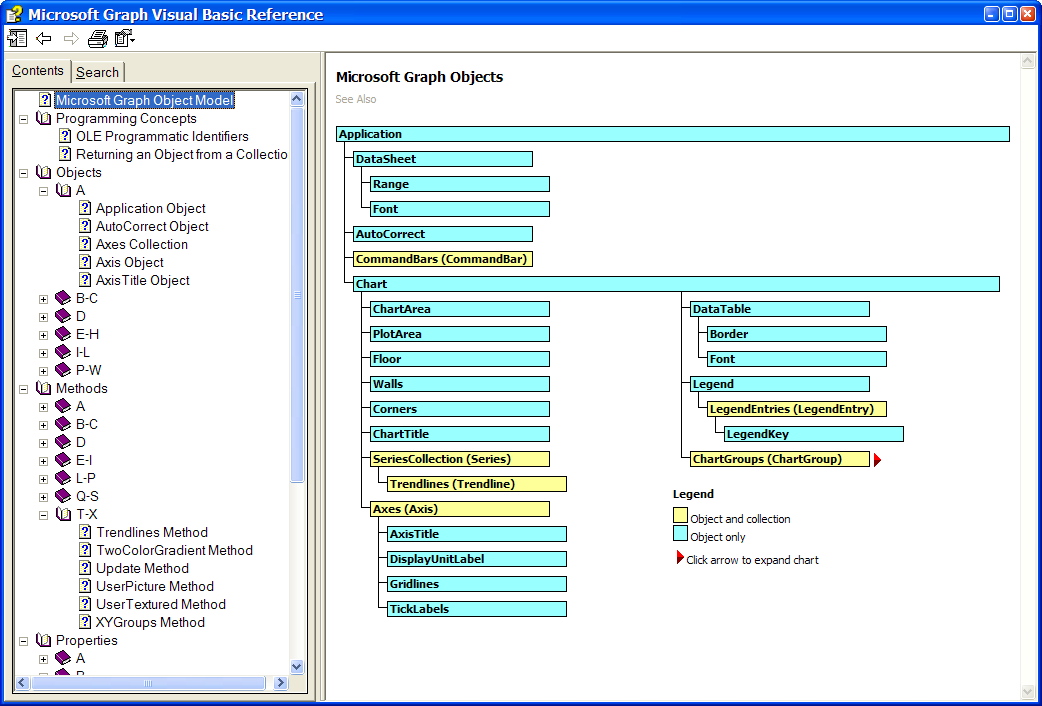Click the red arrow to expand ChartGroups

[877, 458]
